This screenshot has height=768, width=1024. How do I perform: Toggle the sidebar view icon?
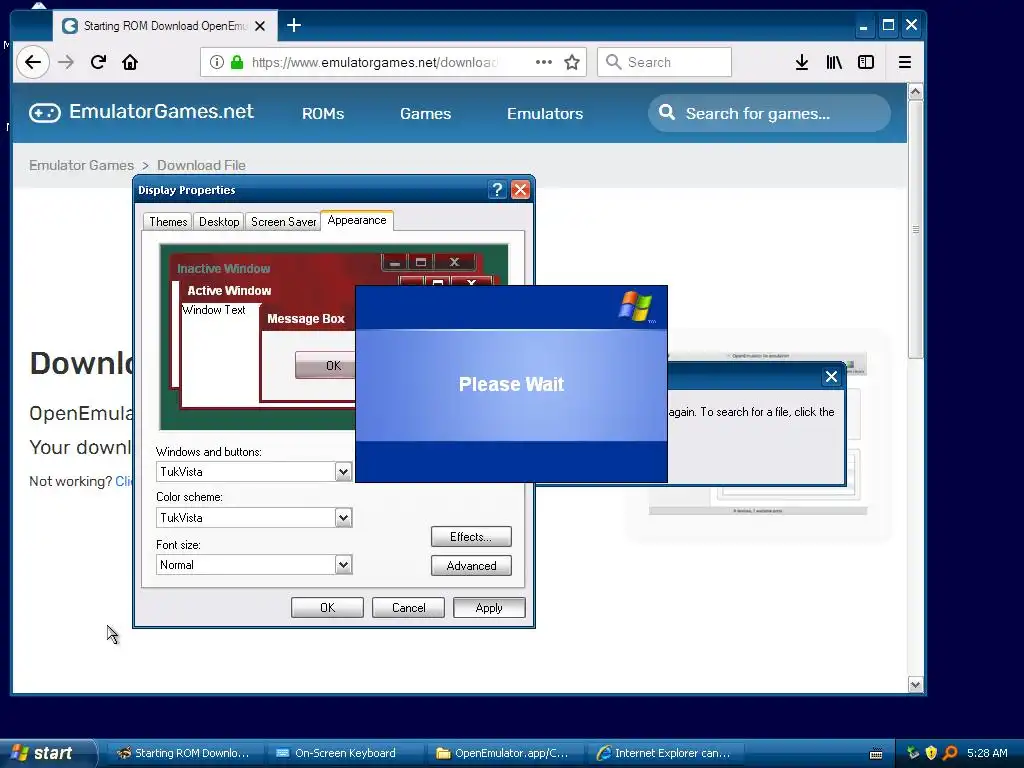pos(866,62)
